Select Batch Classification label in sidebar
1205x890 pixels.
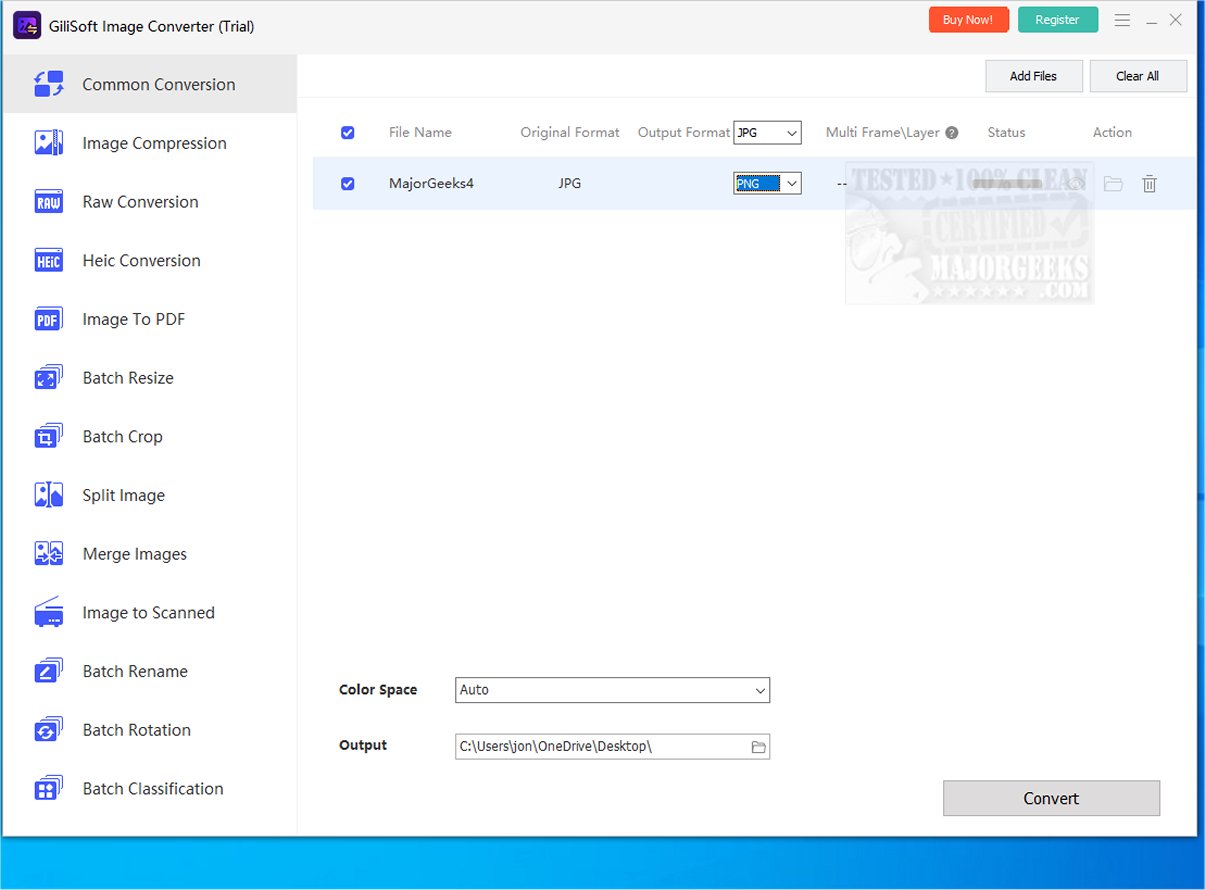pyautogui.click(x=153, y=789)
